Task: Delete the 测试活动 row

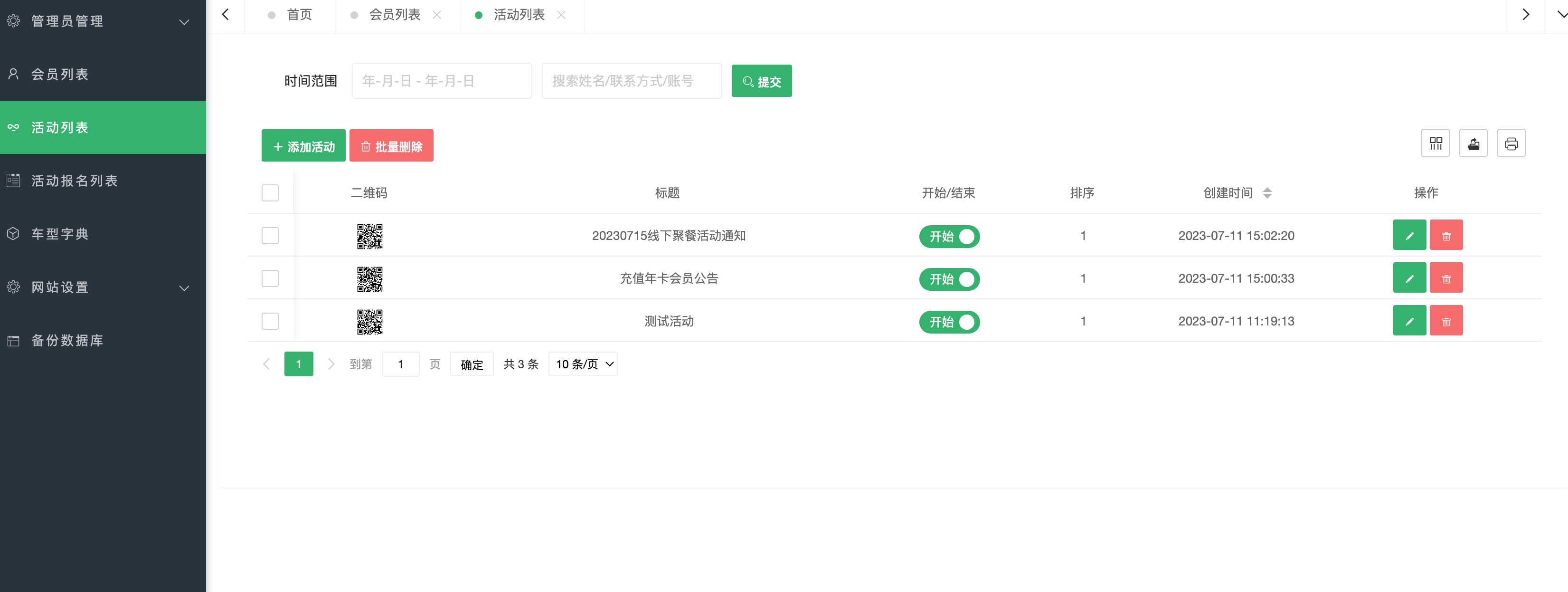Action: (1446, 320)
